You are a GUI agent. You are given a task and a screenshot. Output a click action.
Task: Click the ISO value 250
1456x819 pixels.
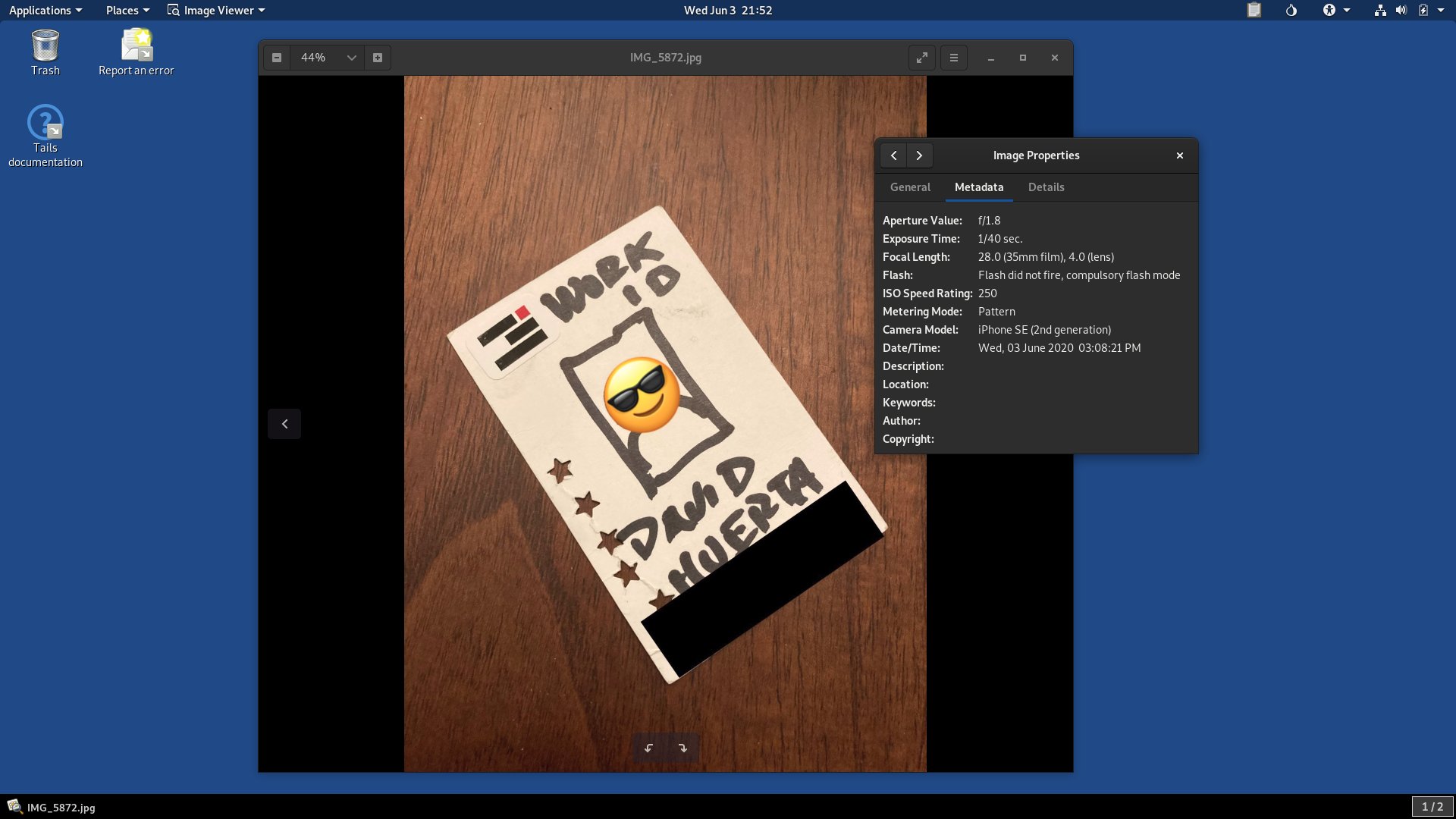pos(987,293)
